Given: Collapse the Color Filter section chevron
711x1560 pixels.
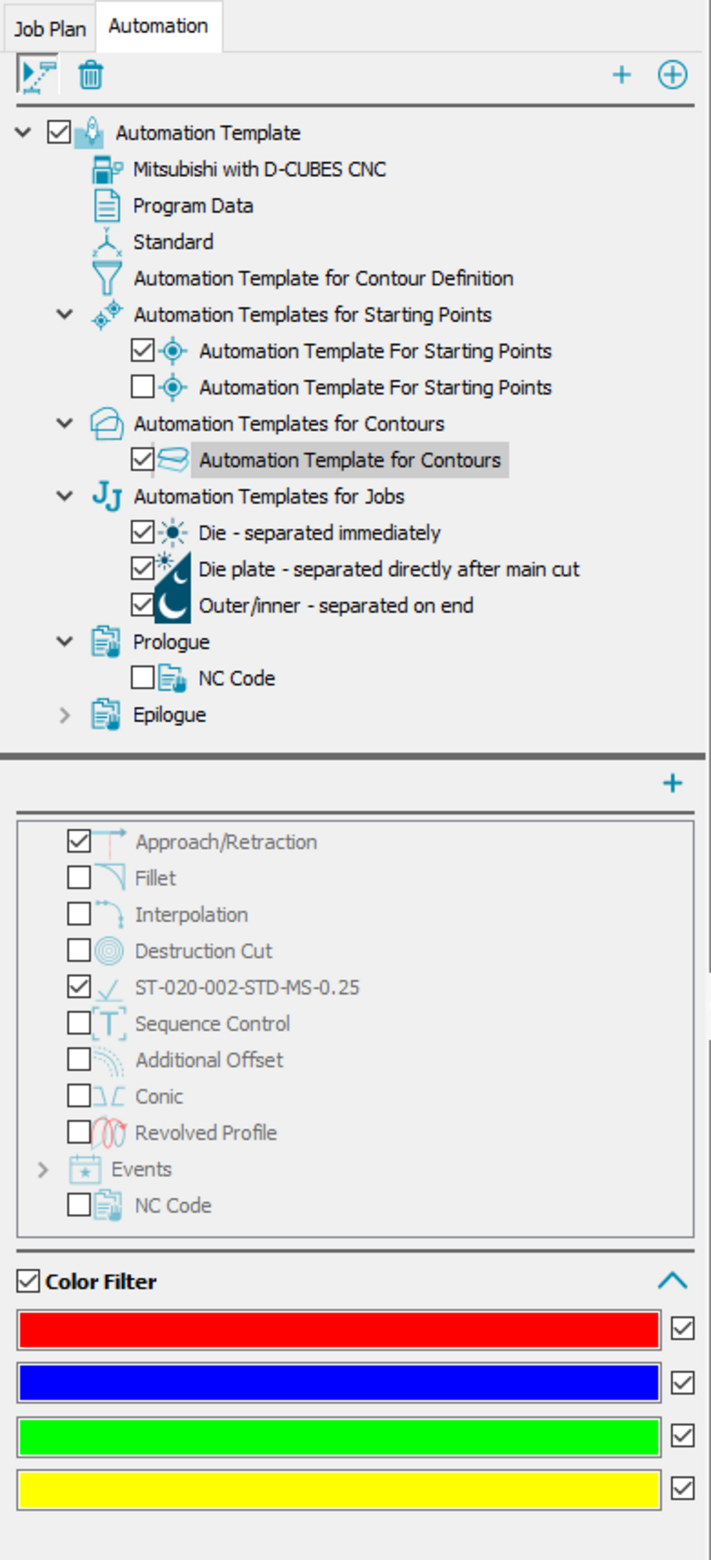Looking at the screenshot, I should click(673, 1281).
